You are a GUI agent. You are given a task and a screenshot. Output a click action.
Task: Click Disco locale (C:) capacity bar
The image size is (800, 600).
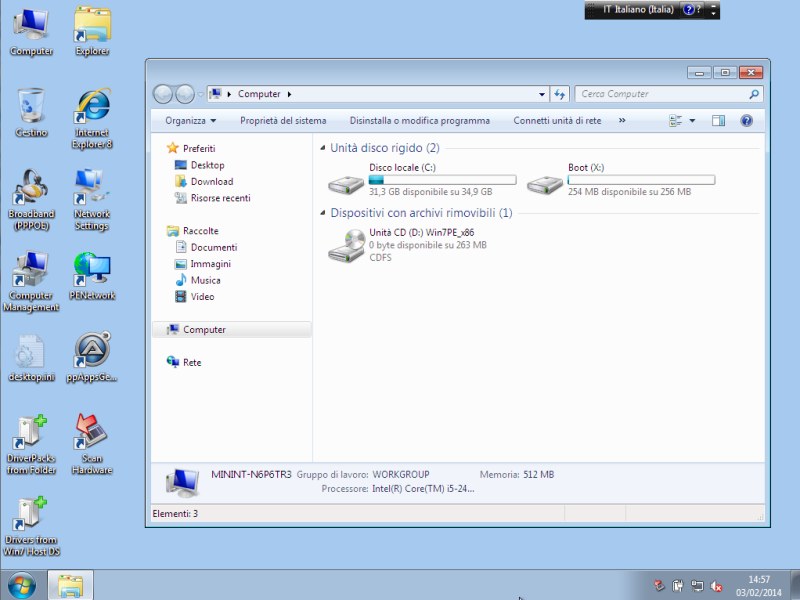point(442,180)
